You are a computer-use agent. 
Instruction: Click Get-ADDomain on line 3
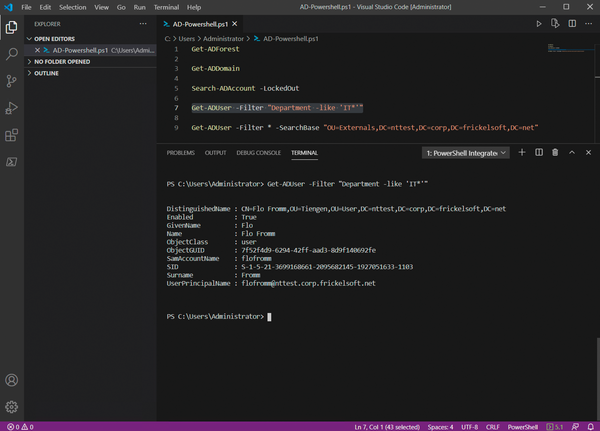coord(215,69)
